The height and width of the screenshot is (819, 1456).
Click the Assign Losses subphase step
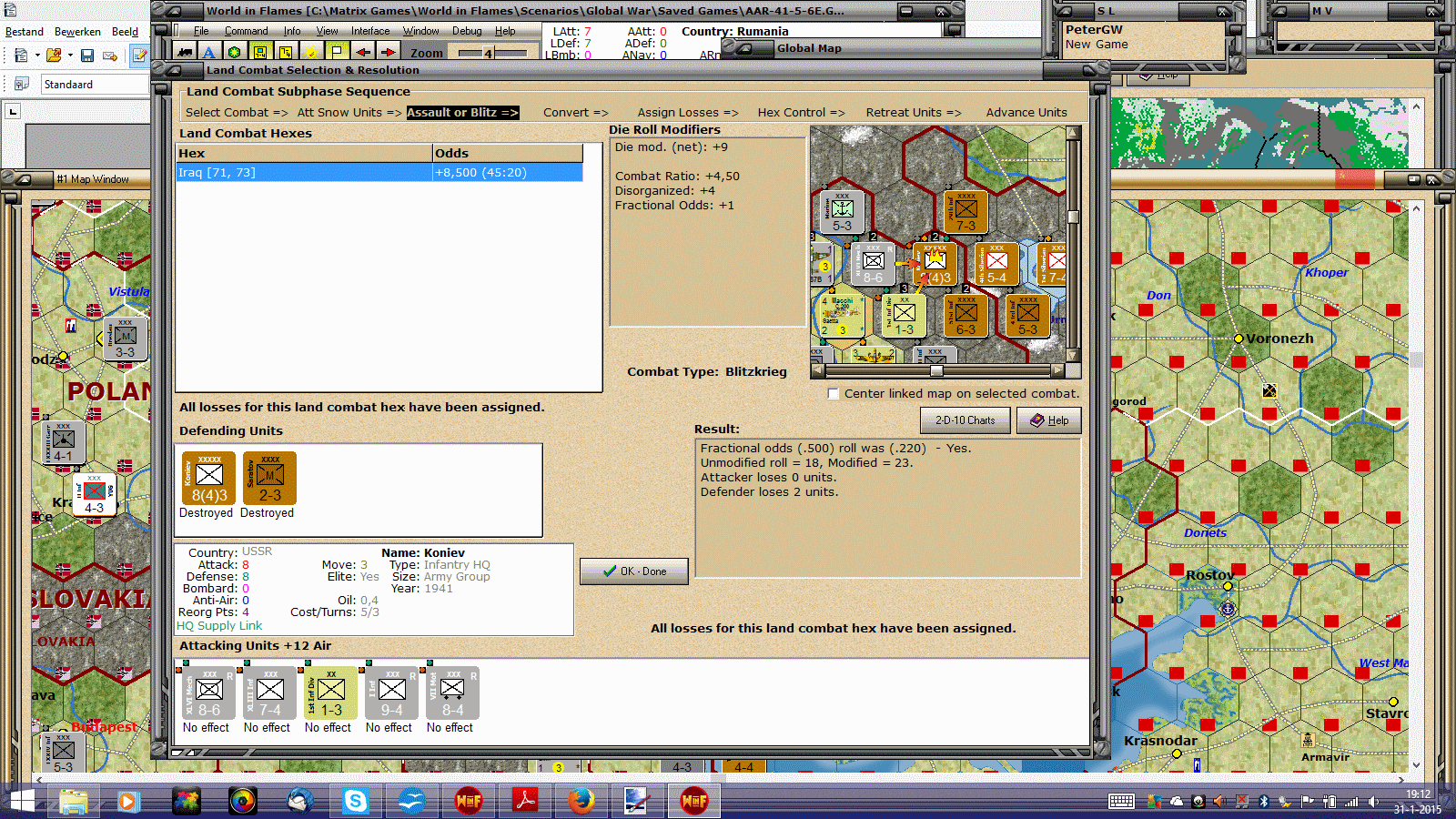(x=688, y=113)
